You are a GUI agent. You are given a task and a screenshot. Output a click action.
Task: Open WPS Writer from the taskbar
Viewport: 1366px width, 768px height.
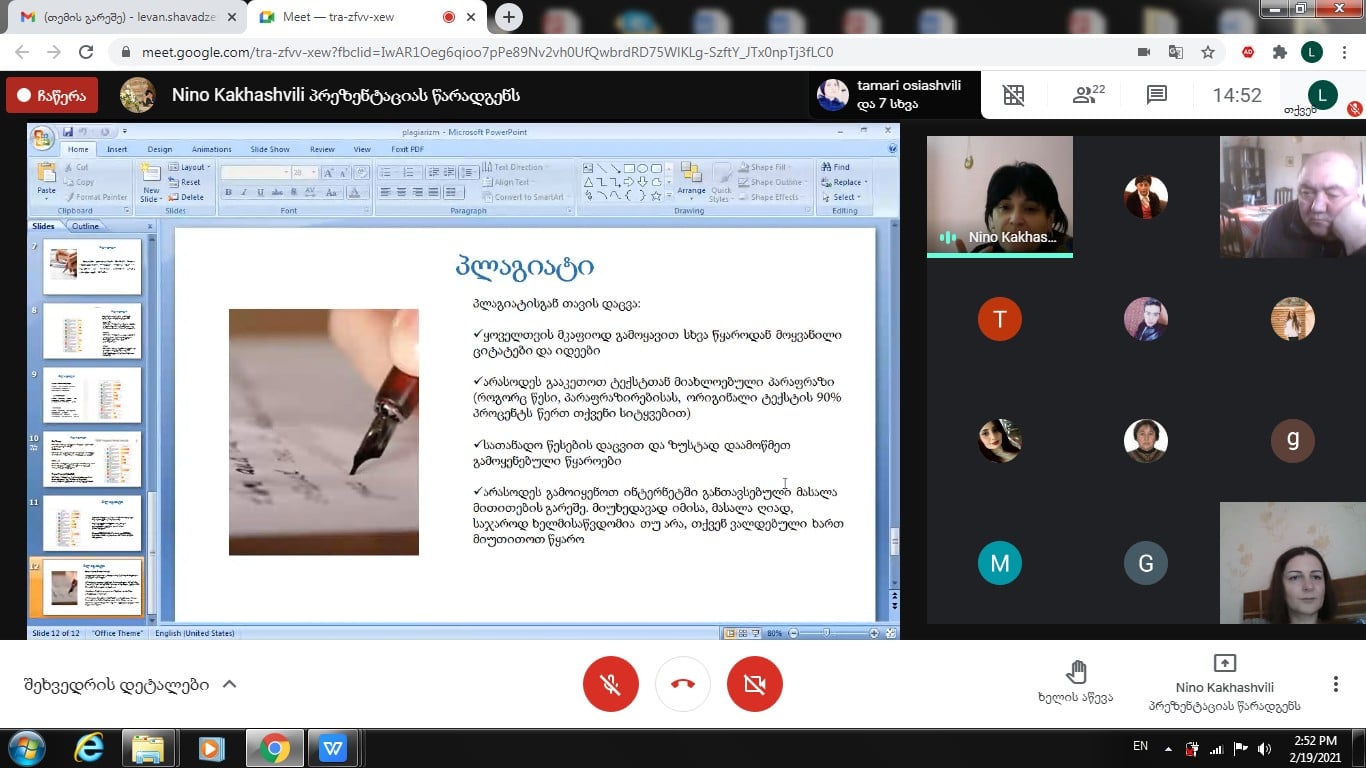point(332,748)
